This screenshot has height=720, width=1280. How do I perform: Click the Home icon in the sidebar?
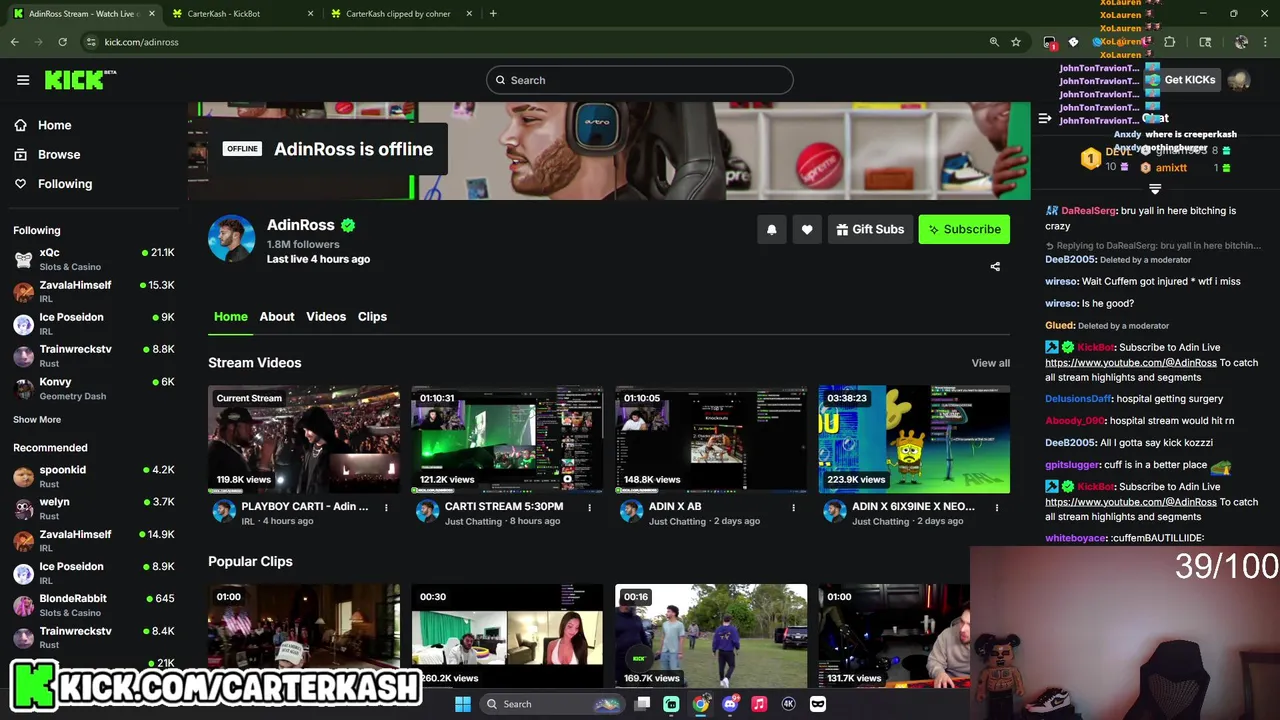pyautogui.click(x=20, y=125)
